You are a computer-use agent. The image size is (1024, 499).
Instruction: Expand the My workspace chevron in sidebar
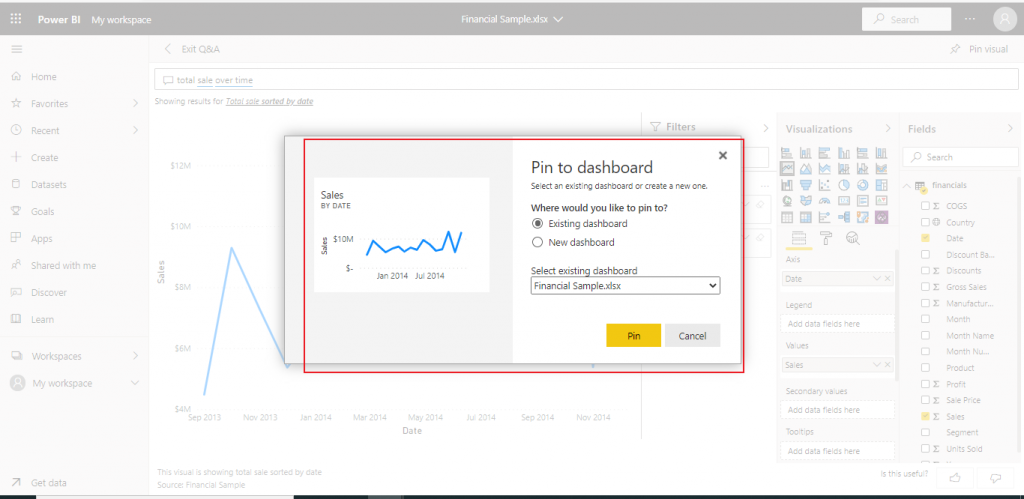135,383
